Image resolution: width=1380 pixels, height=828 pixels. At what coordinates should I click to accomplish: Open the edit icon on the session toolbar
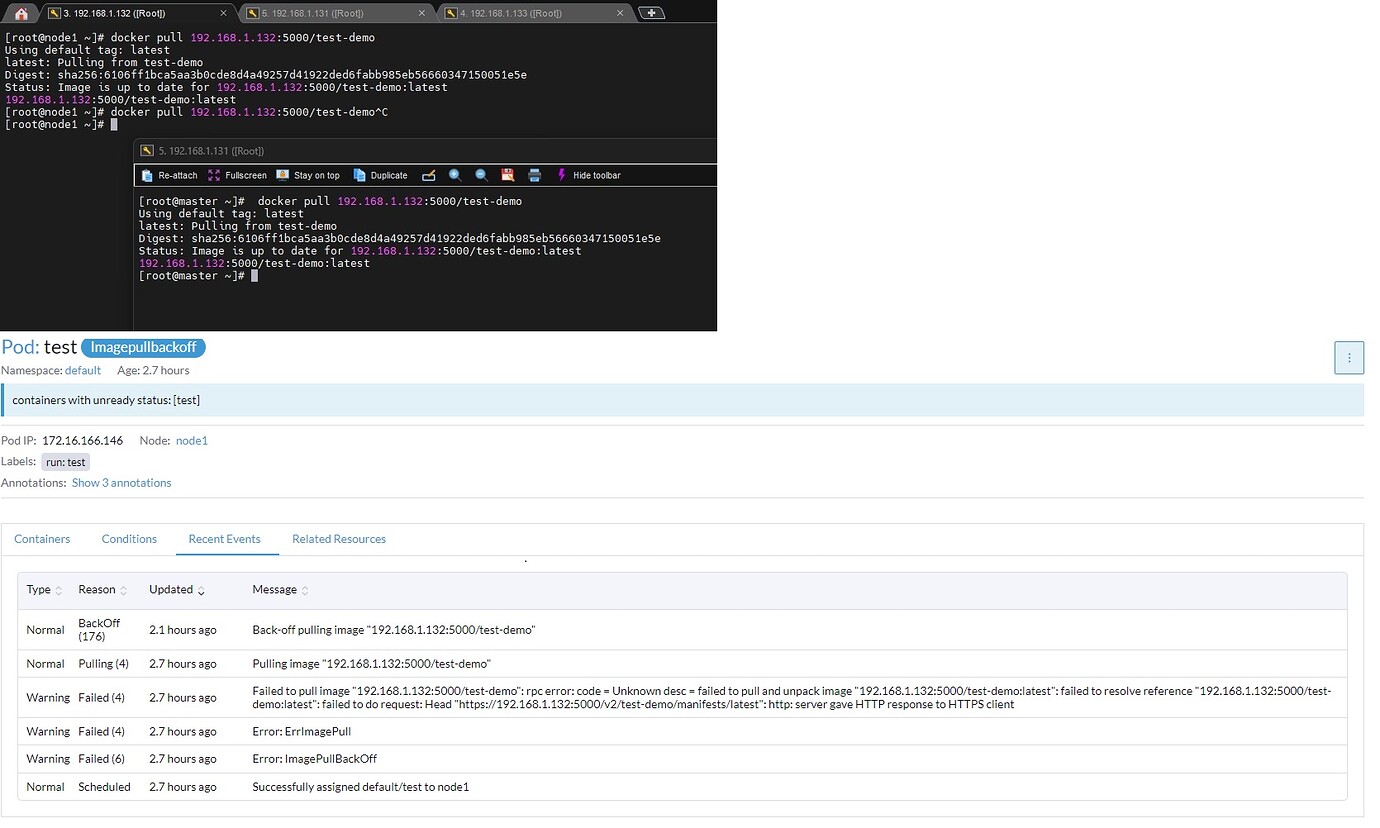tap(429, 175)
